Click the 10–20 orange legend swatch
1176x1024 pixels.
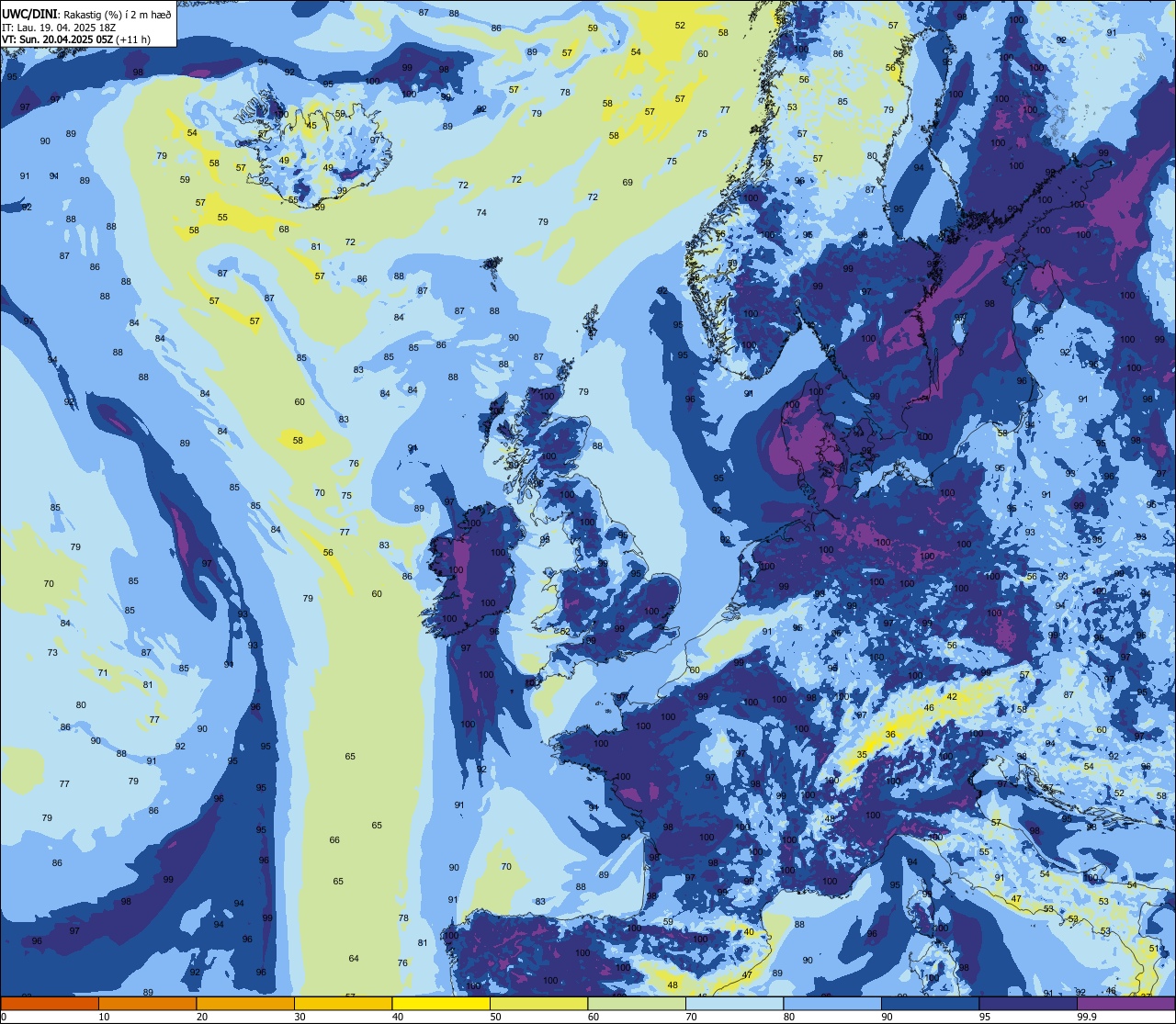click(x=147, y=1003)
